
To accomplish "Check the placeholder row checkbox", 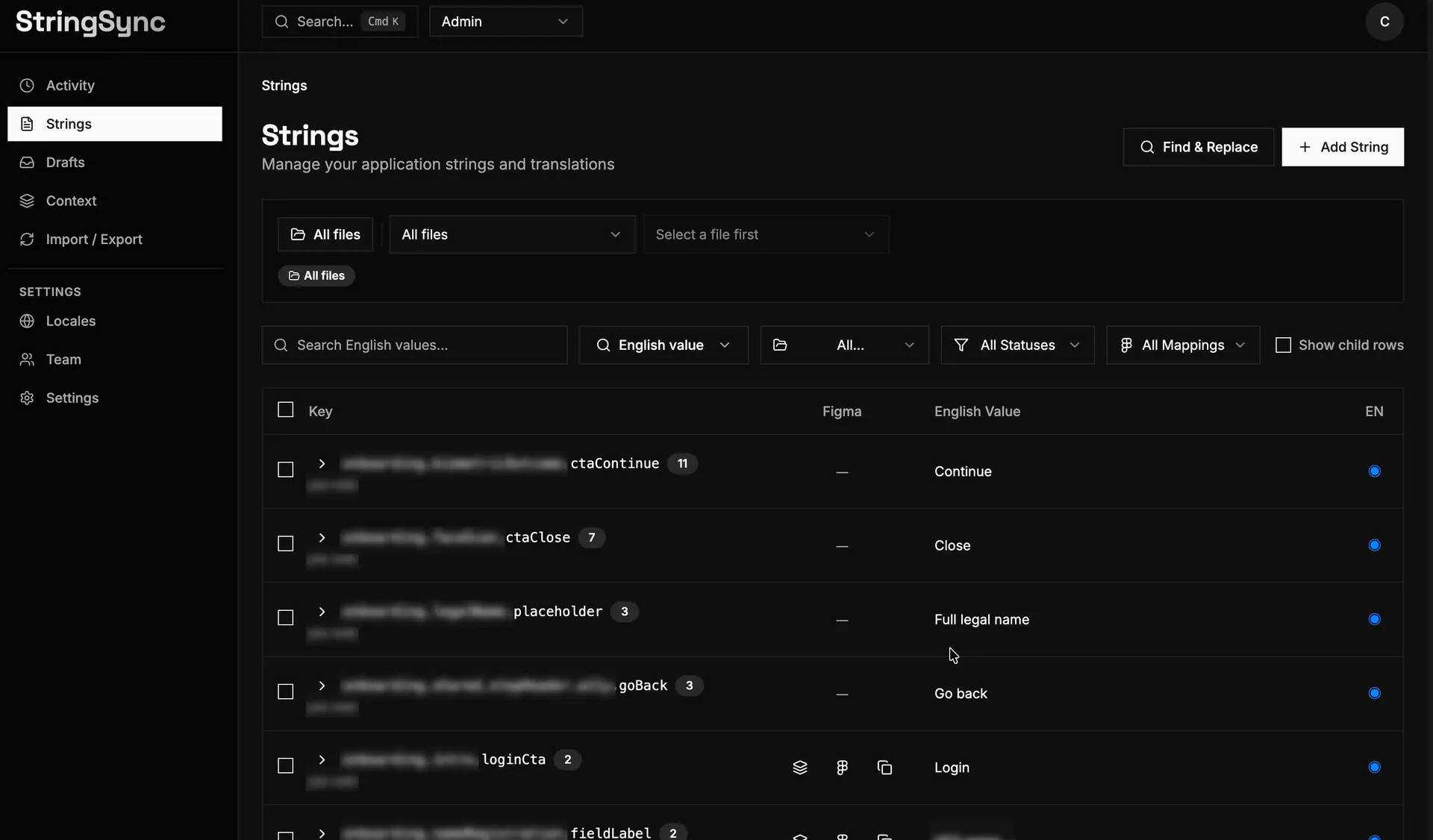I will (285, 618).
